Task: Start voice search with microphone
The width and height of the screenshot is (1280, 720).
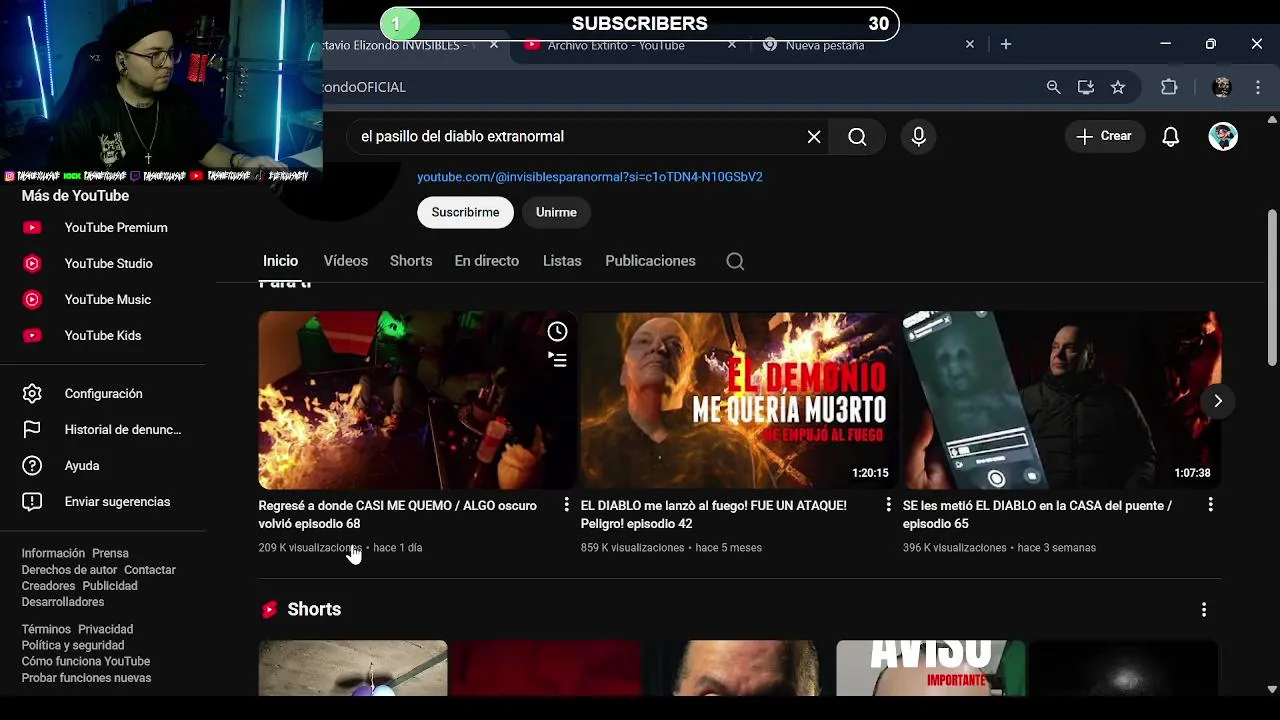Action: [919, 137]
